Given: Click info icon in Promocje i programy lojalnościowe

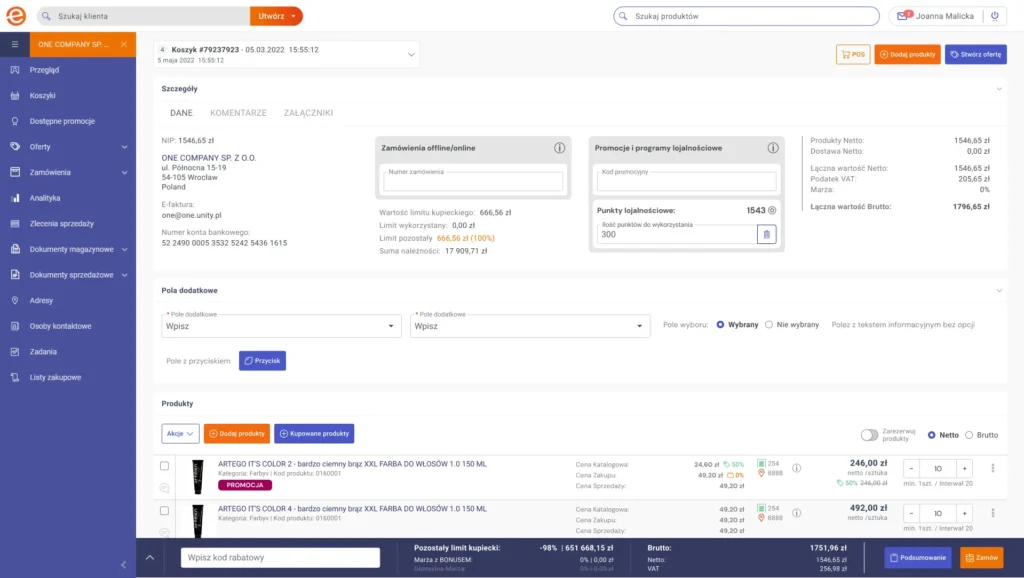Looking at the screenshot, I should point(773,148).
